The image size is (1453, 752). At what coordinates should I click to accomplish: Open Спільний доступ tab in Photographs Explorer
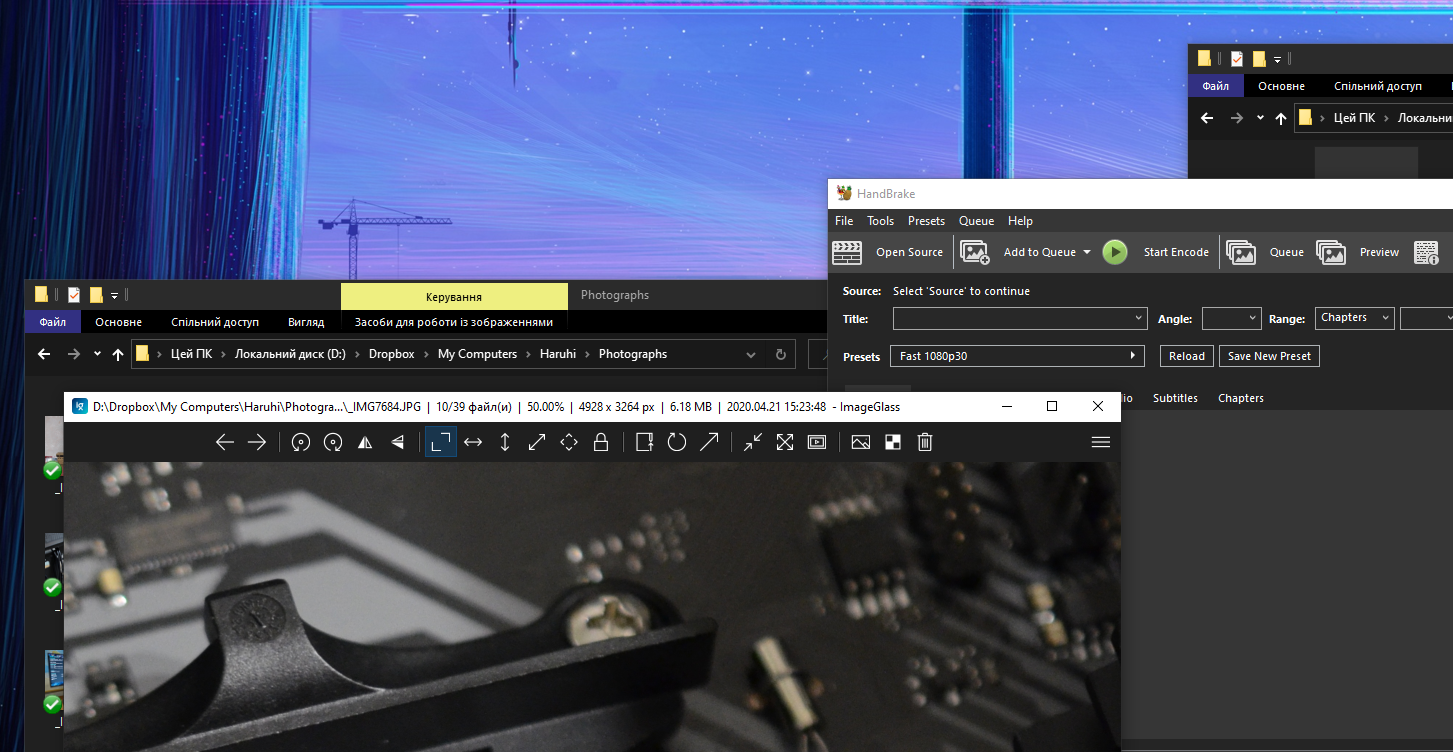[215, 322]
